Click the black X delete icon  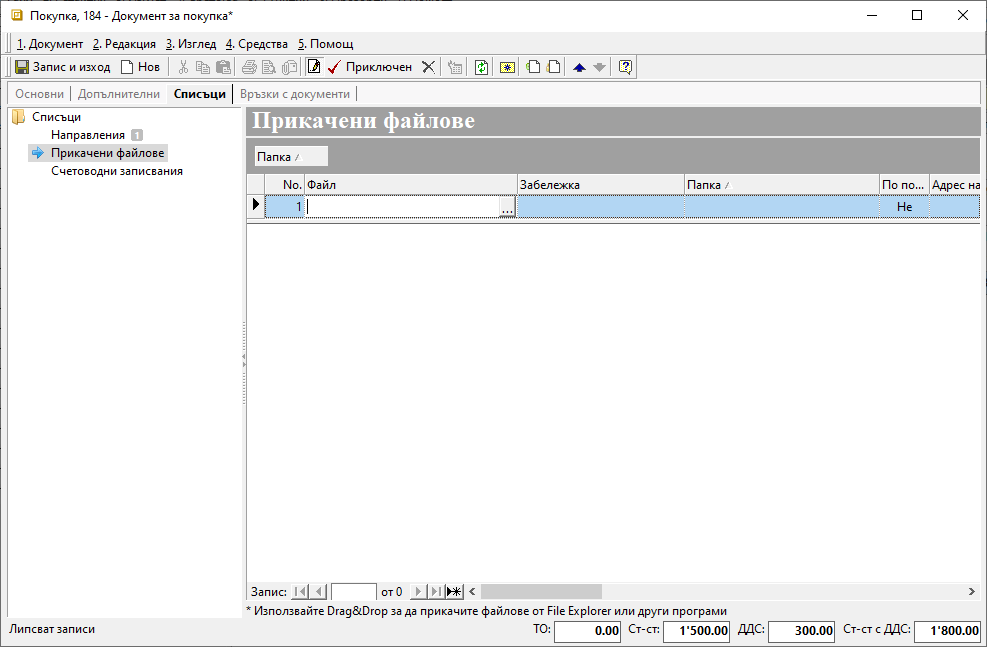428,67
